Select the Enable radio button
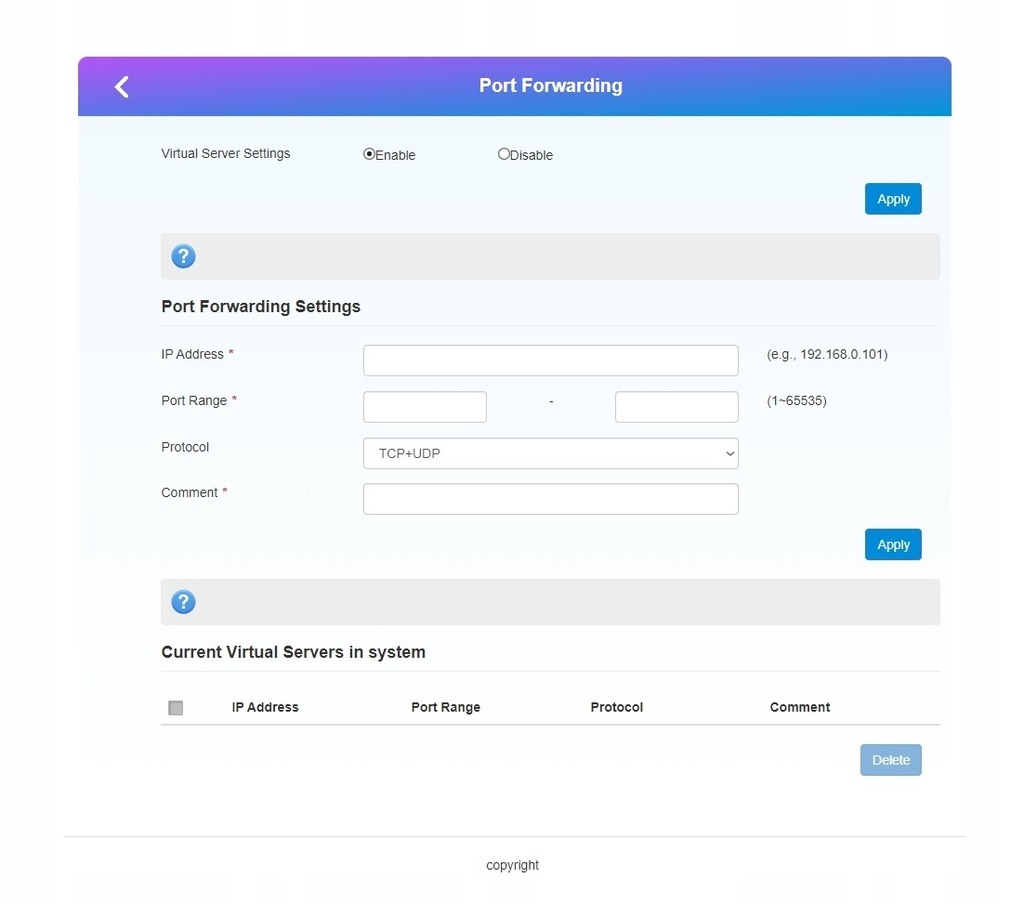The width and height of the screenshot is (1024, 904). [x=369, y=154]
